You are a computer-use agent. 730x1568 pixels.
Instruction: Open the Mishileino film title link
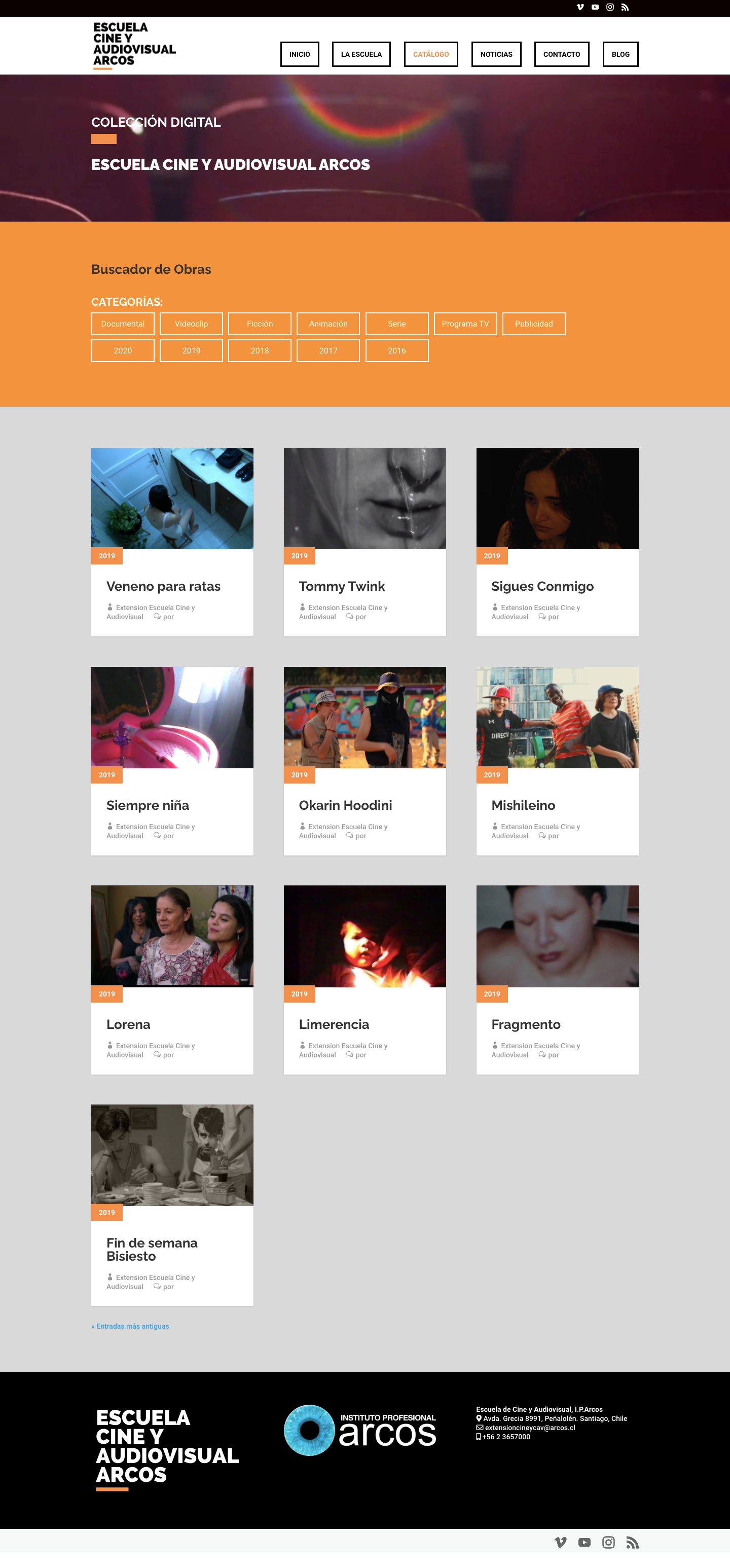523,805
